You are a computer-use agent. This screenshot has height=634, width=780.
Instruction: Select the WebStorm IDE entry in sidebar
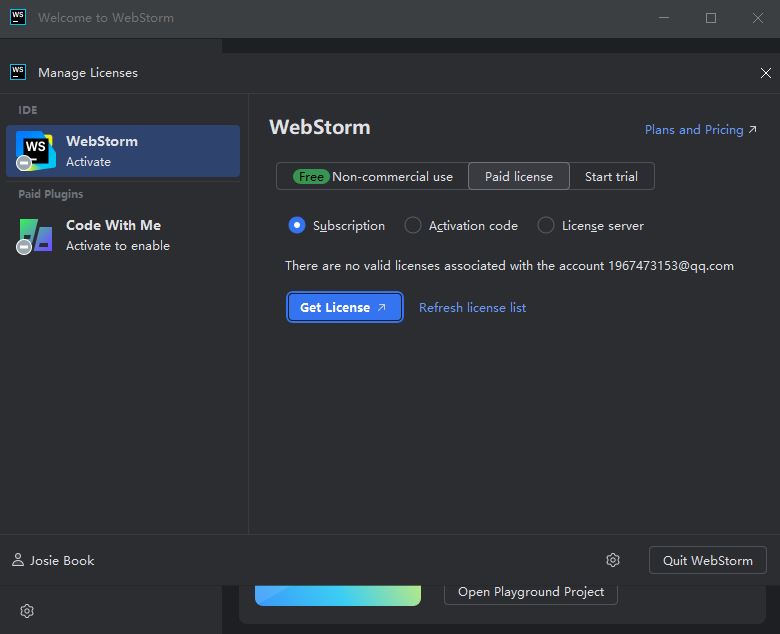pyautogui.click(x=123, y=151)
